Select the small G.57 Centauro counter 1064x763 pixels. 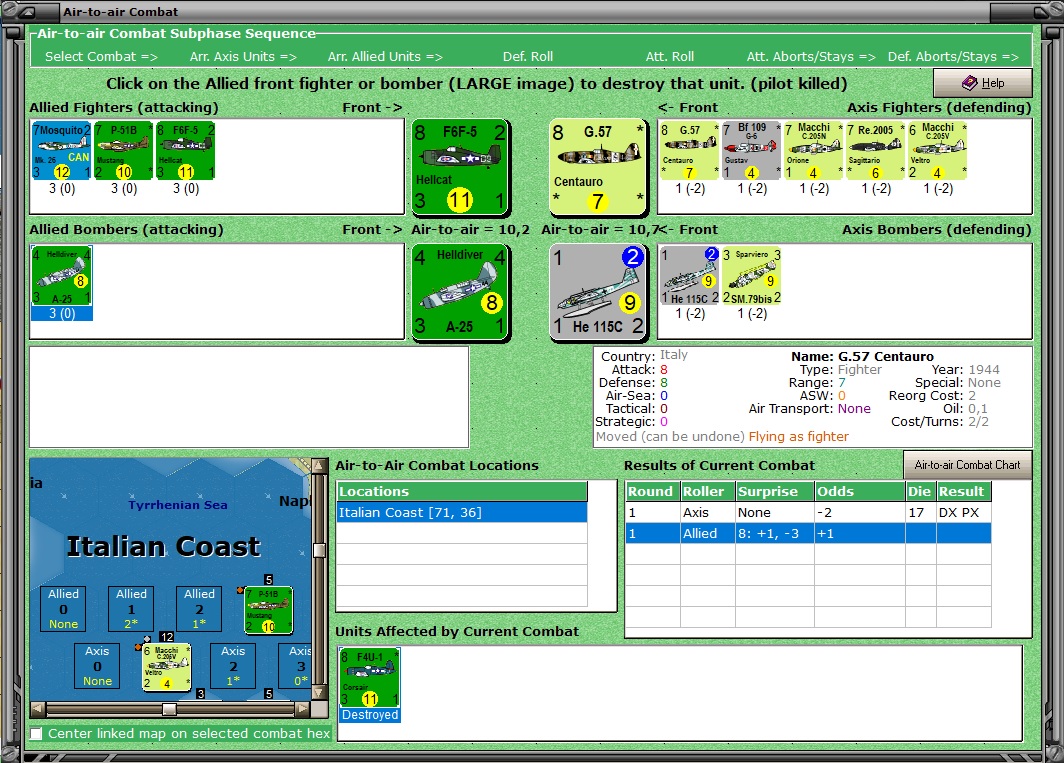(x=689, y=151)
